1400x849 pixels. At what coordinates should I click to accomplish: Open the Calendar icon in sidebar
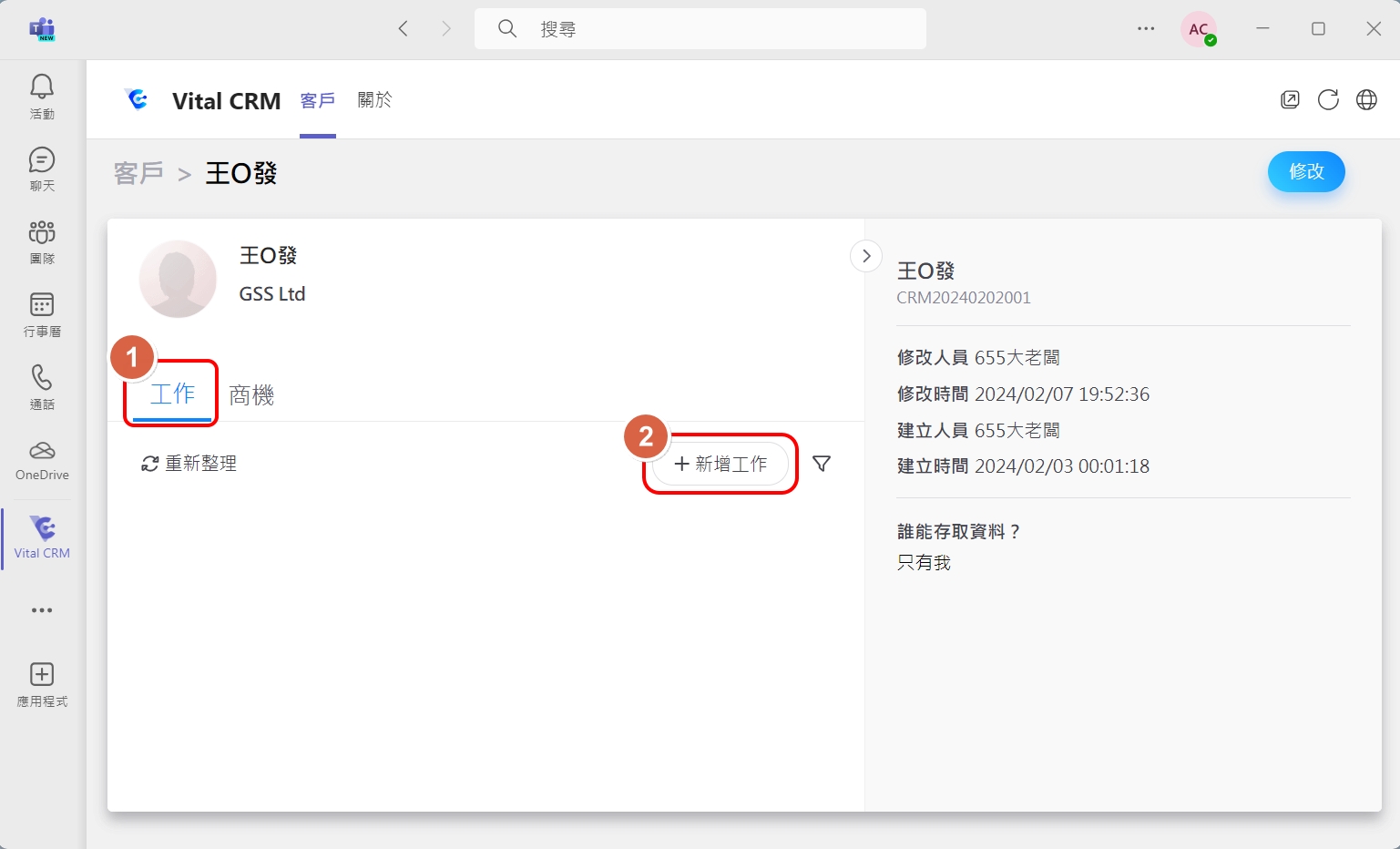click(x=42, y=314)
